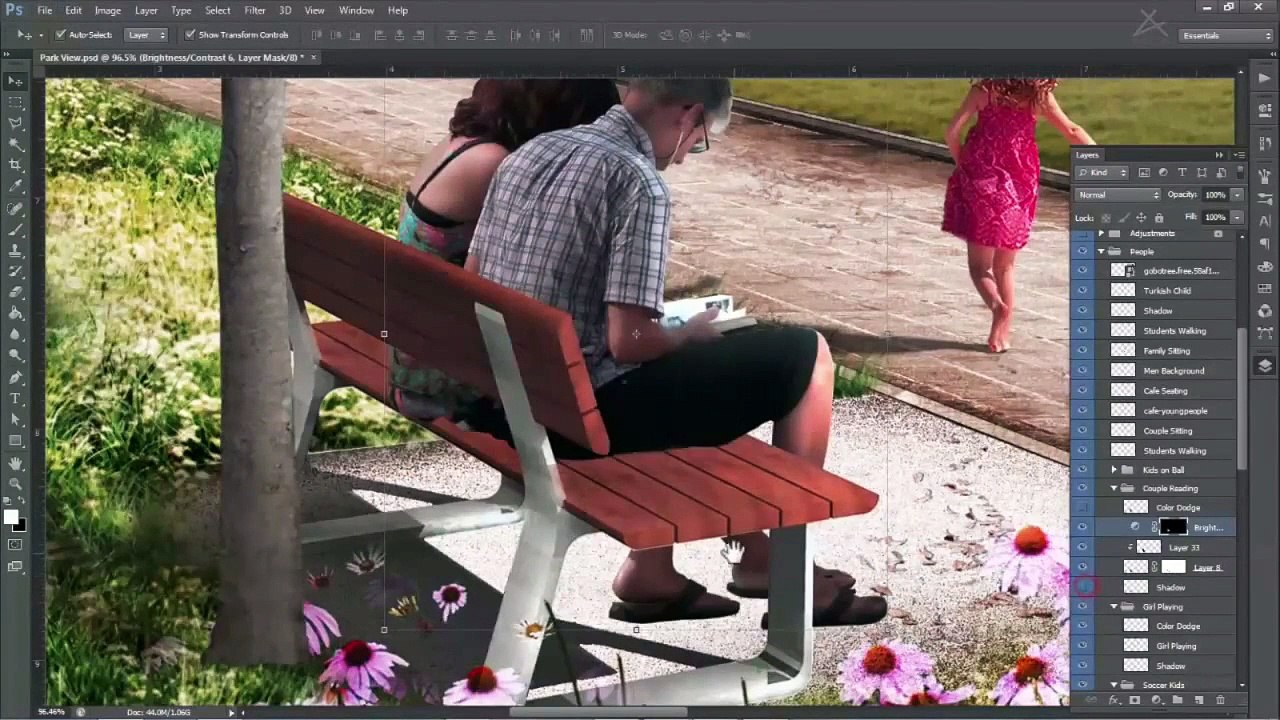1280x720 pixels.
Task: Select the Paint Bucket tool
Action: (15, 313)
